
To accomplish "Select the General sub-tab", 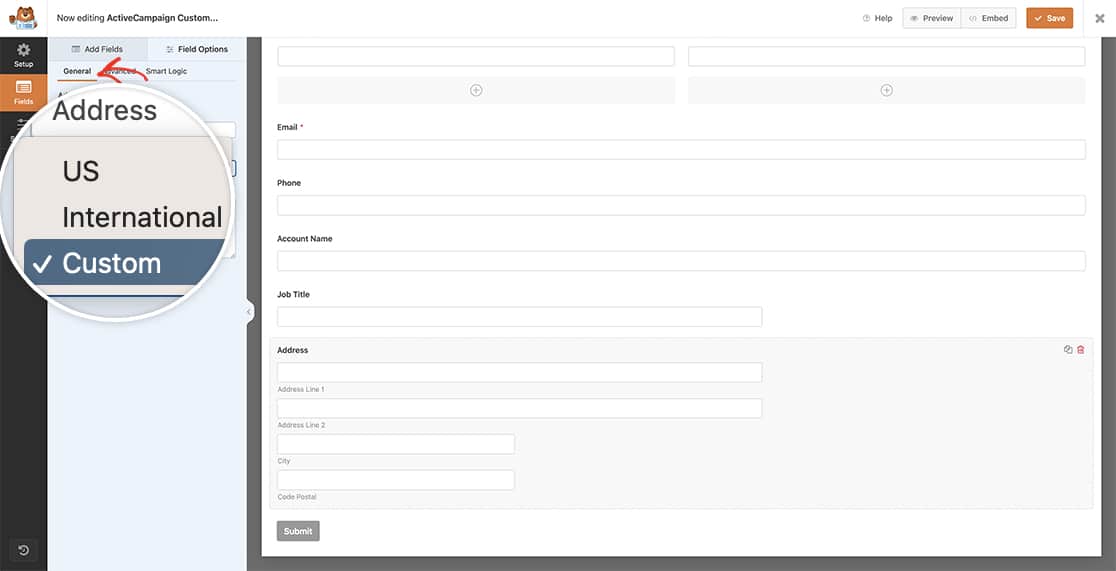I will [77, 71].
